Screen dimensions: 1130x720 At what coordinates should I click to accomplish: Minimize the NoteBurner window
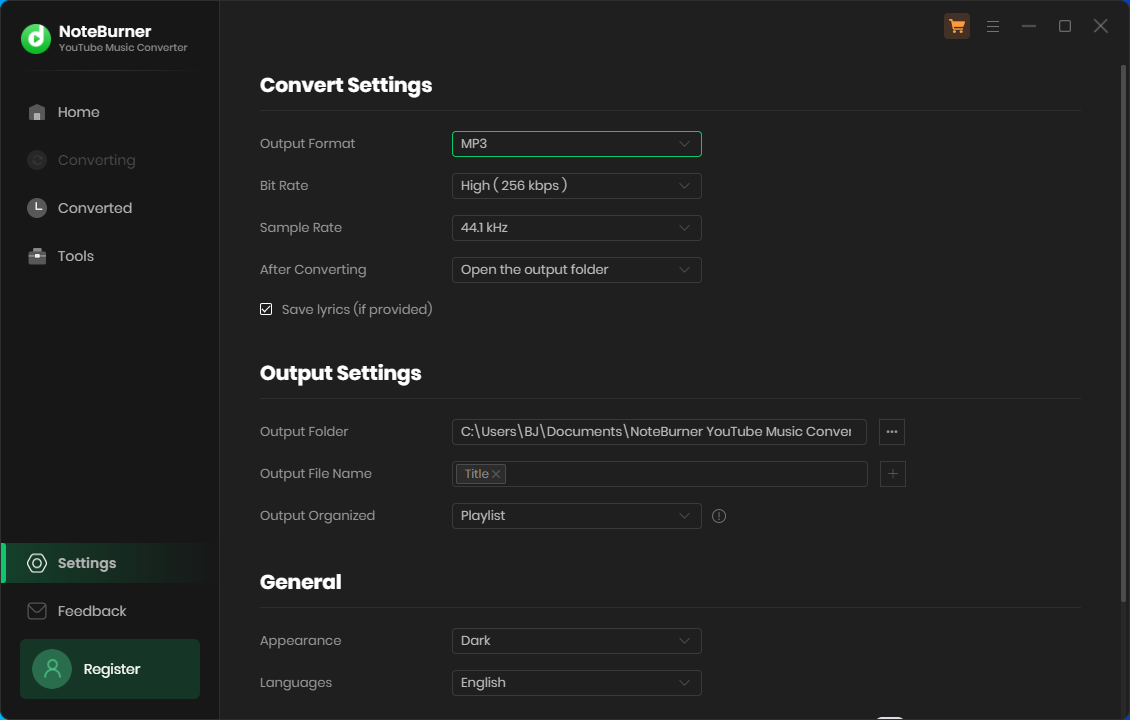(x=1028, y=26)
